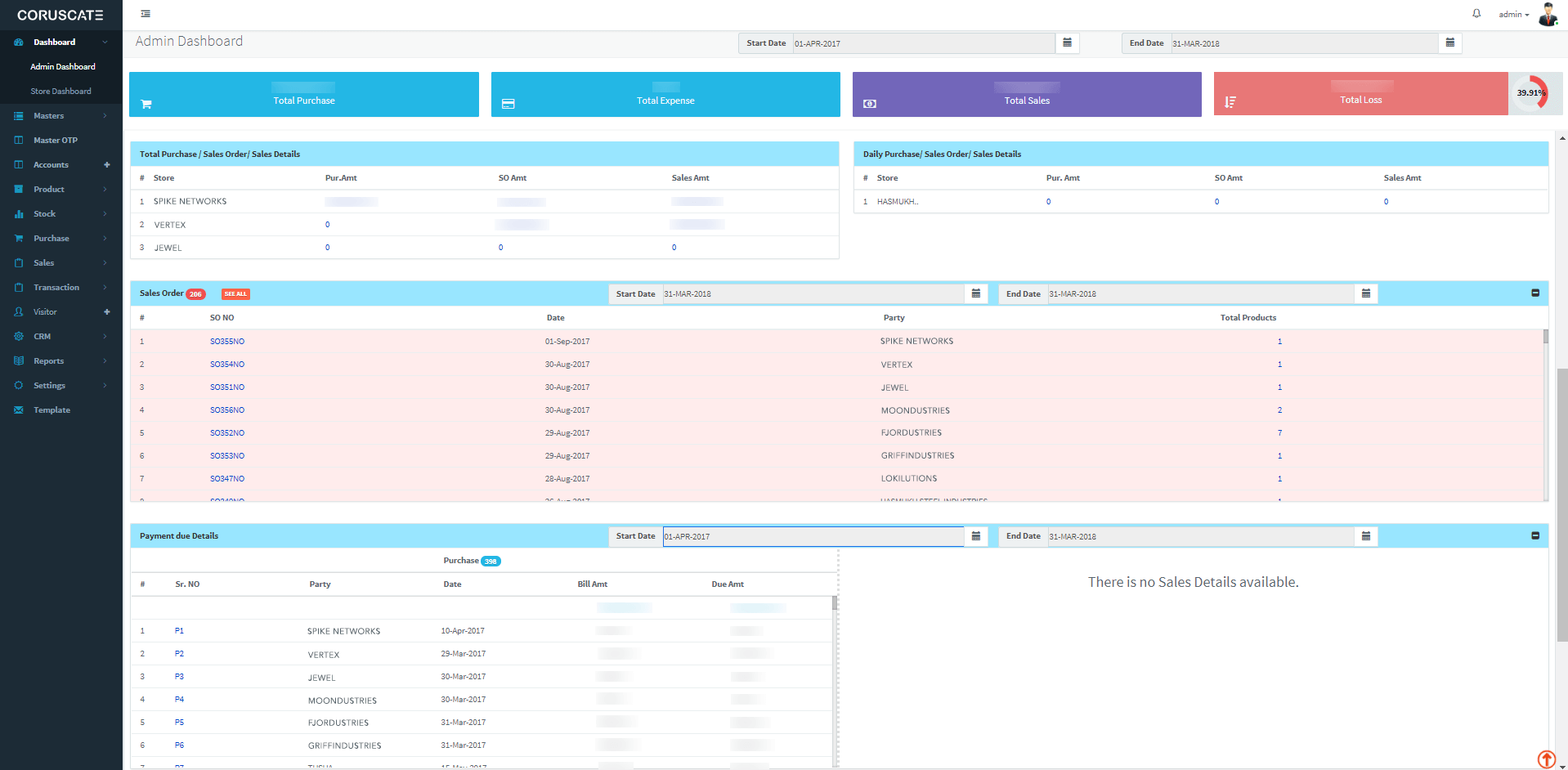Open Store Dashboard in the sidebar
The height and width of the screenshot is (770, 1568).
click(60, 92)
